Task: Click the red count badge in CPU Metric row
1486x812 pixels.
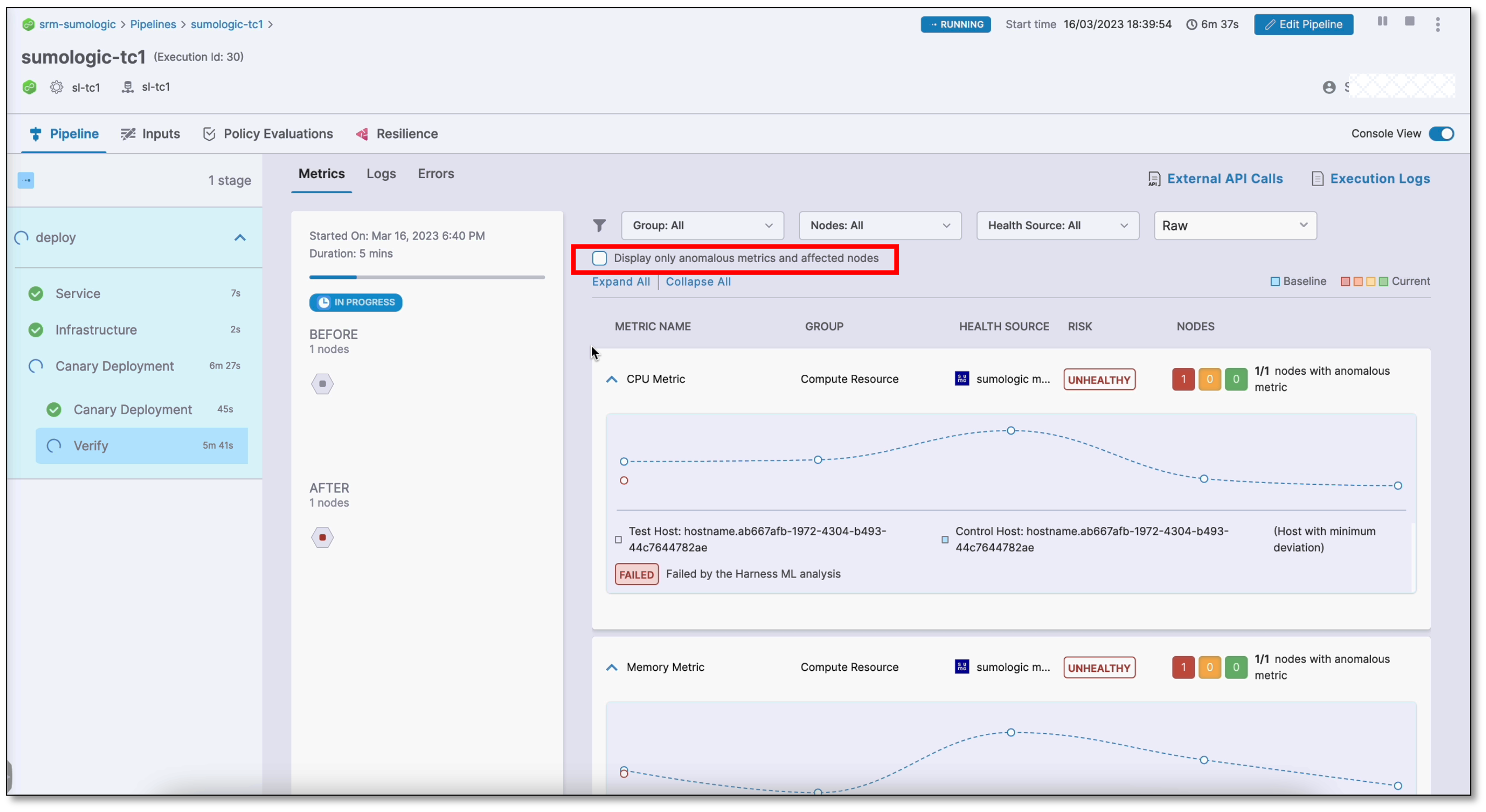Action: coord(1183,379)
